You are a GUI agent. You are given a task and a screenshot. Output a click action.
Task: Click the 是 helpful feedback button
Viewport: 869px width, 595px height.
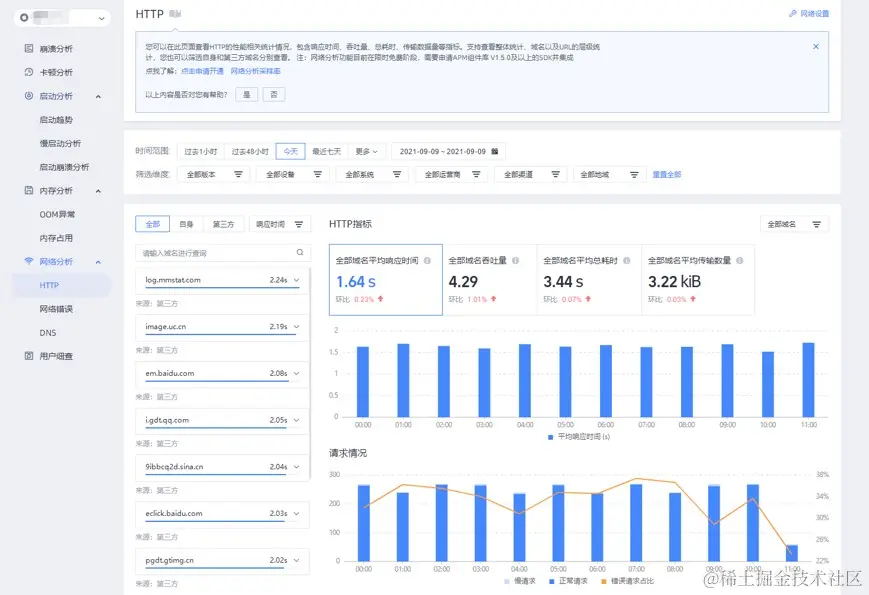point(247,95)
